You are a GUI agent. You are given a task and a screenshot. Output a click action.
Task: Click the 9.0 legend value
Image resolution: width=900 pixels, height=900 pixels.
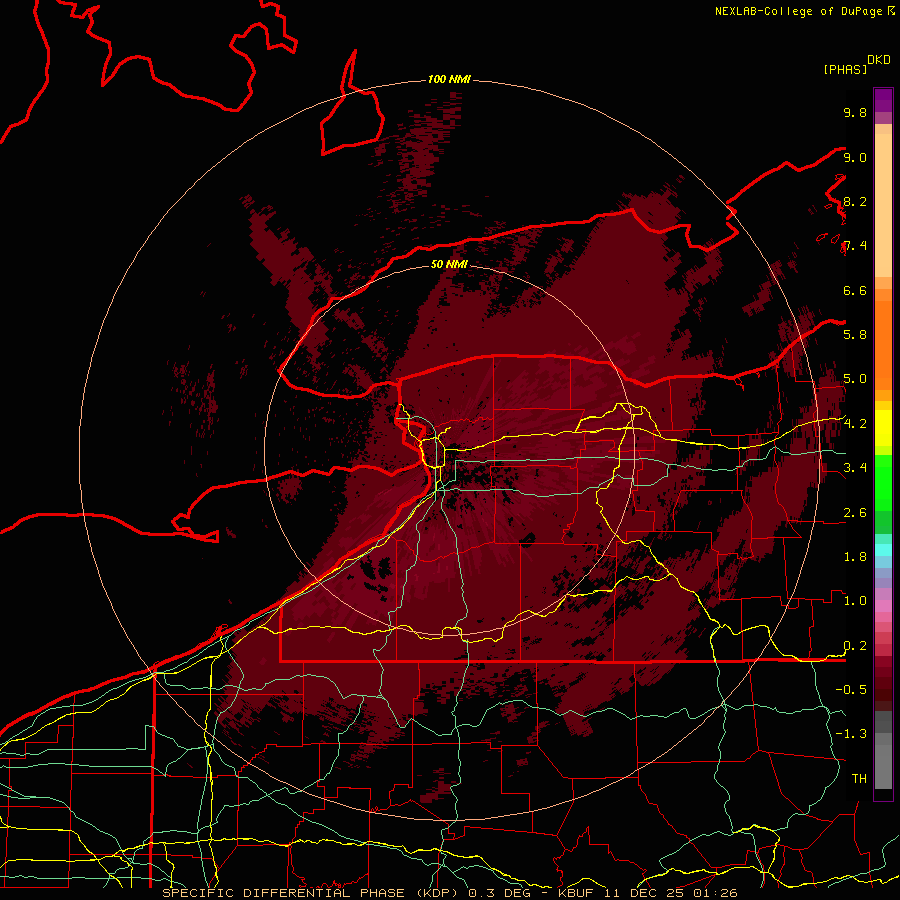[855, 157]
